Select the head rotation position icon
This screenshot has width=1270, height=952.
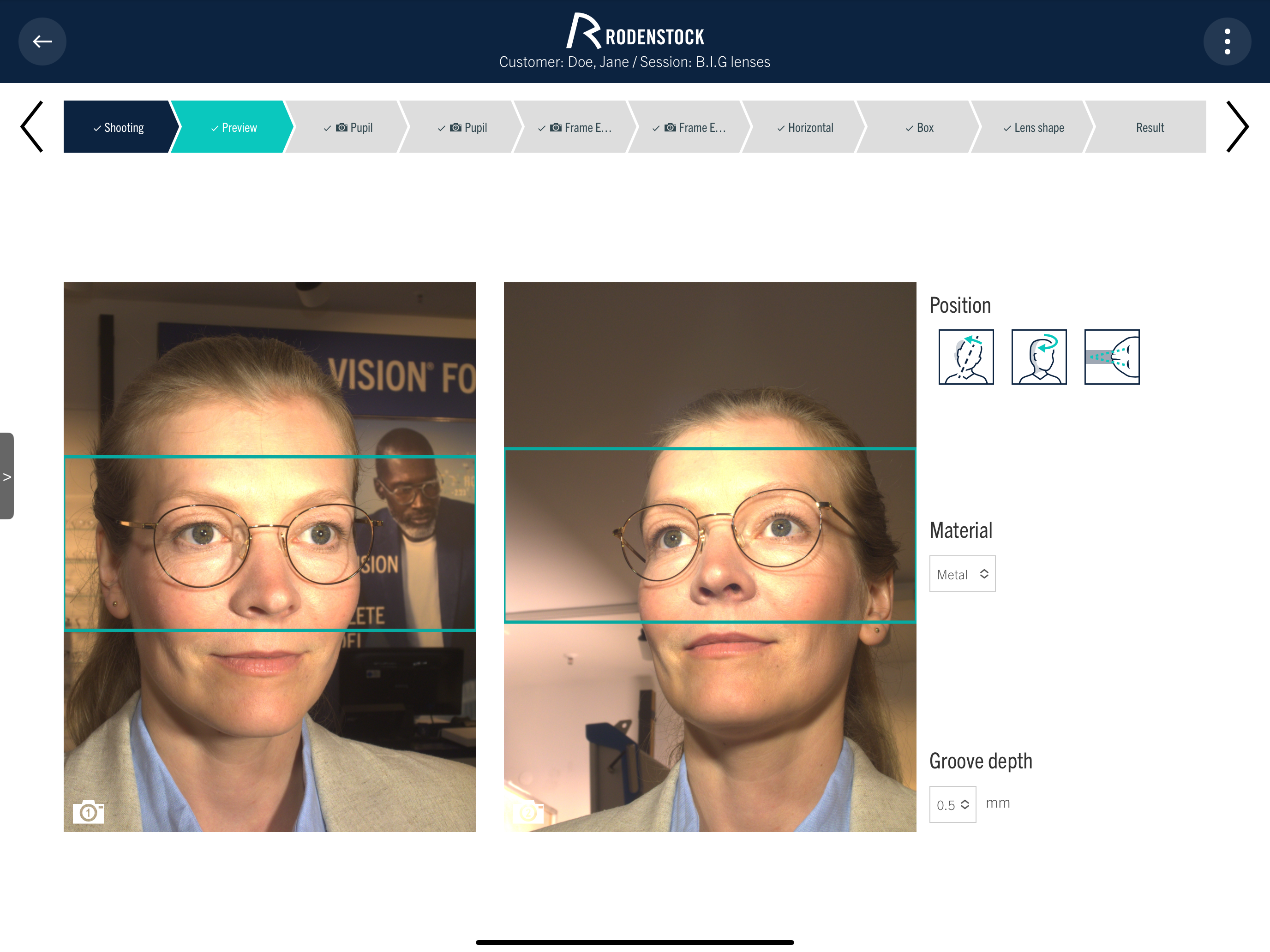pos(1039,357)
